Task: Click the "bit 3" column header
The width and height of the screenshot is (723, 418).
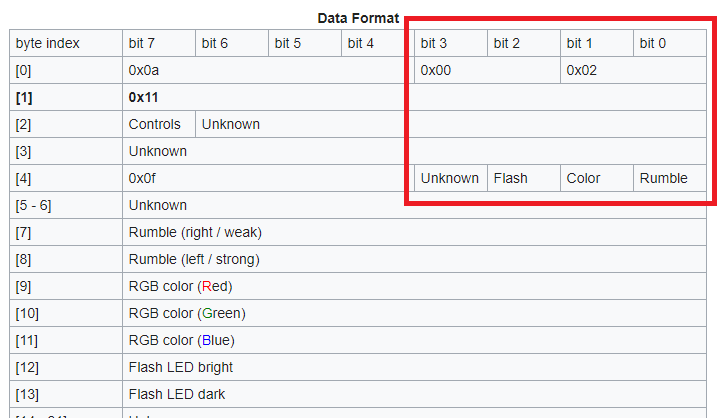Action: [x=434, y=43]
